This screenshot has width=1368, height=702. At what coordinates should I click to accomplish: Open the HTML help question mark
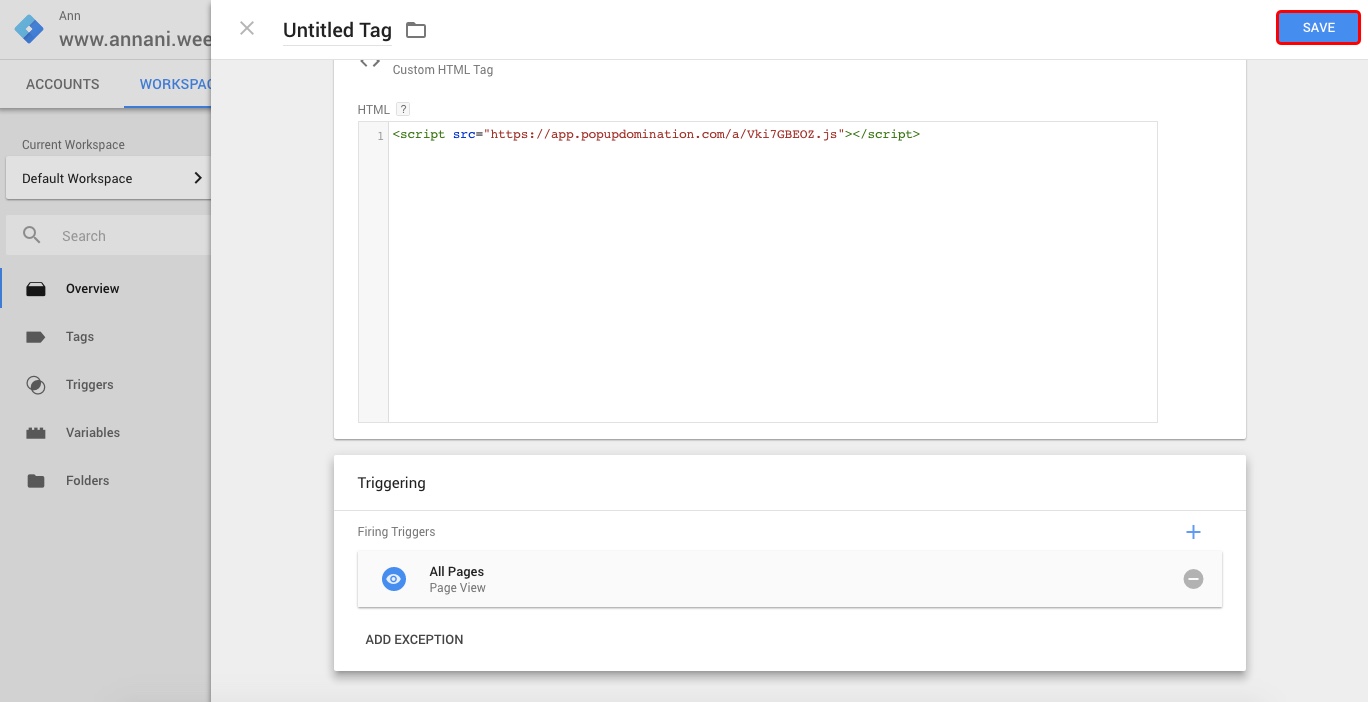[x=403, y=109]
